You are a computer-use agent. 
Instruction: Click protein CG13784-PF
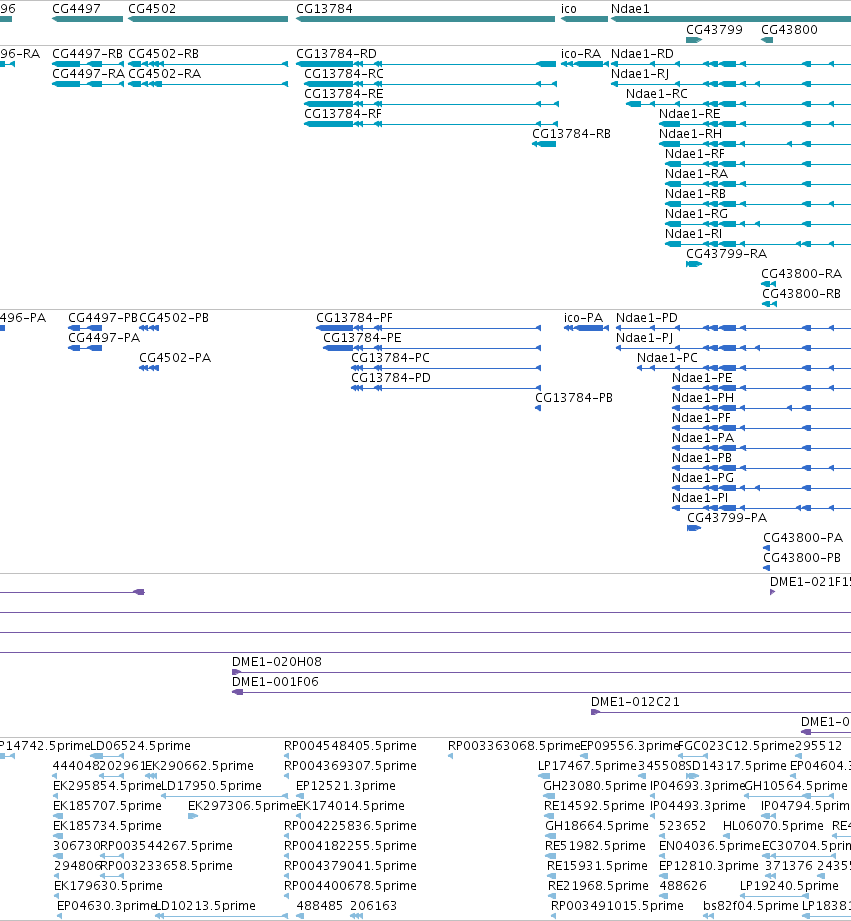(428, 328)
